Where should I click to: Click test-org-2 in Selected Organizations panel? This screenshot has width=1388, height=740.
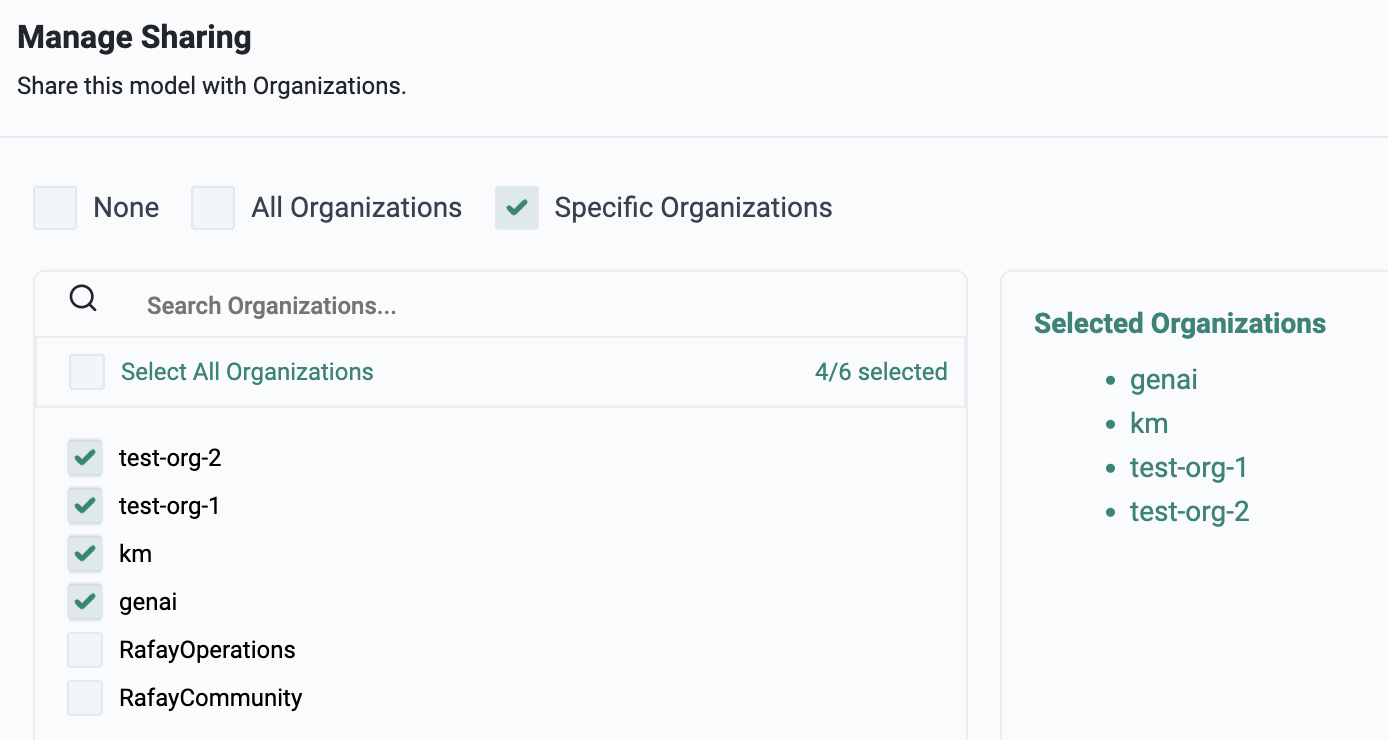pos(1189,512)
